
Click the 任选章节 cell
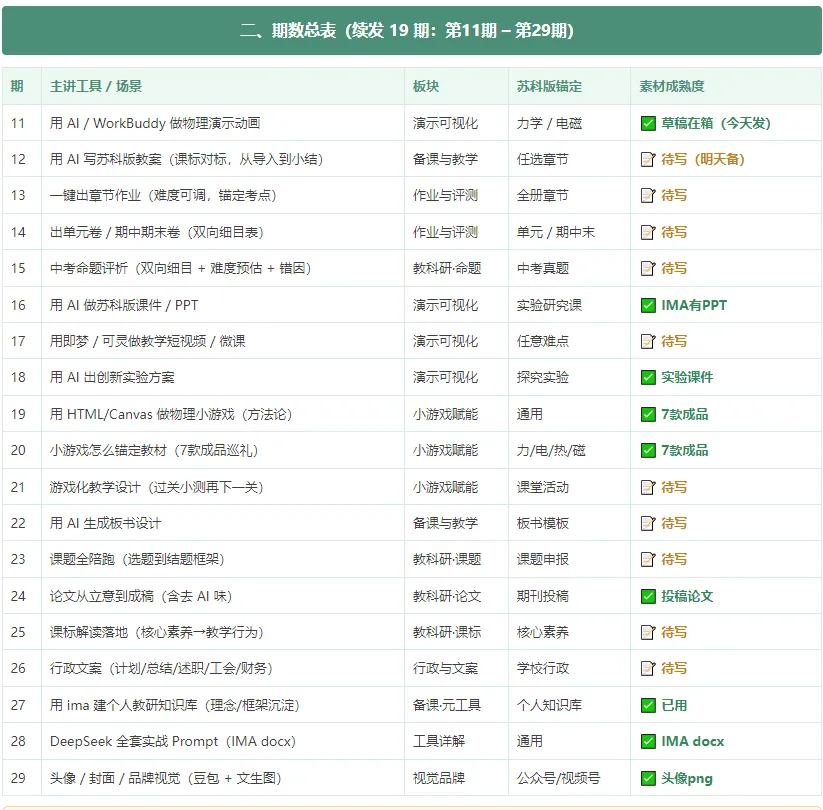click(569, 160)
